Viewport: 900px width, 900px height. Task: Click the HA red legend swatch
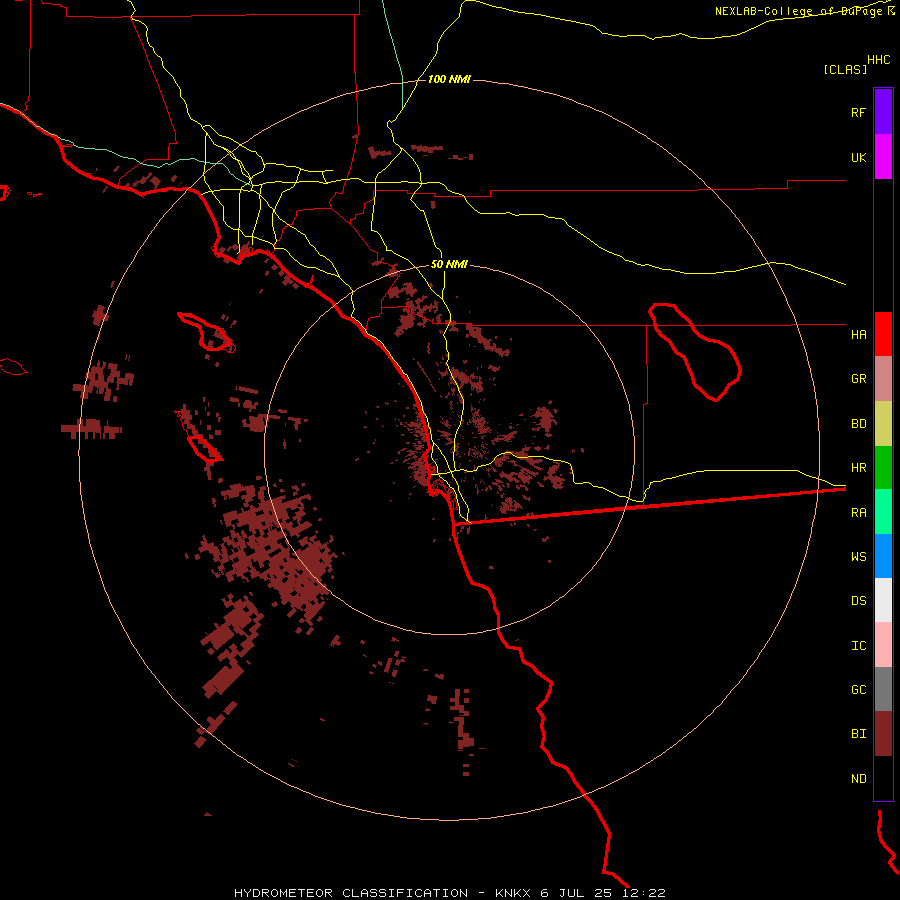883,334
